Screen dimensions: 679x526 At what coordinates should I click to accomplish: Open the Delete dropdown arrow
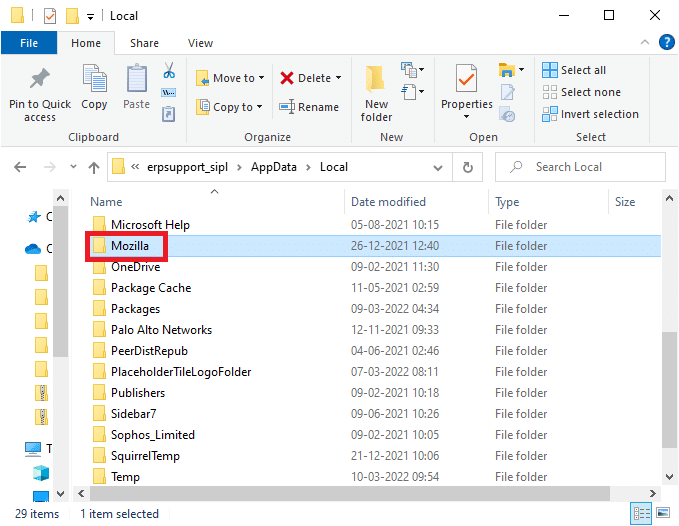339,78
